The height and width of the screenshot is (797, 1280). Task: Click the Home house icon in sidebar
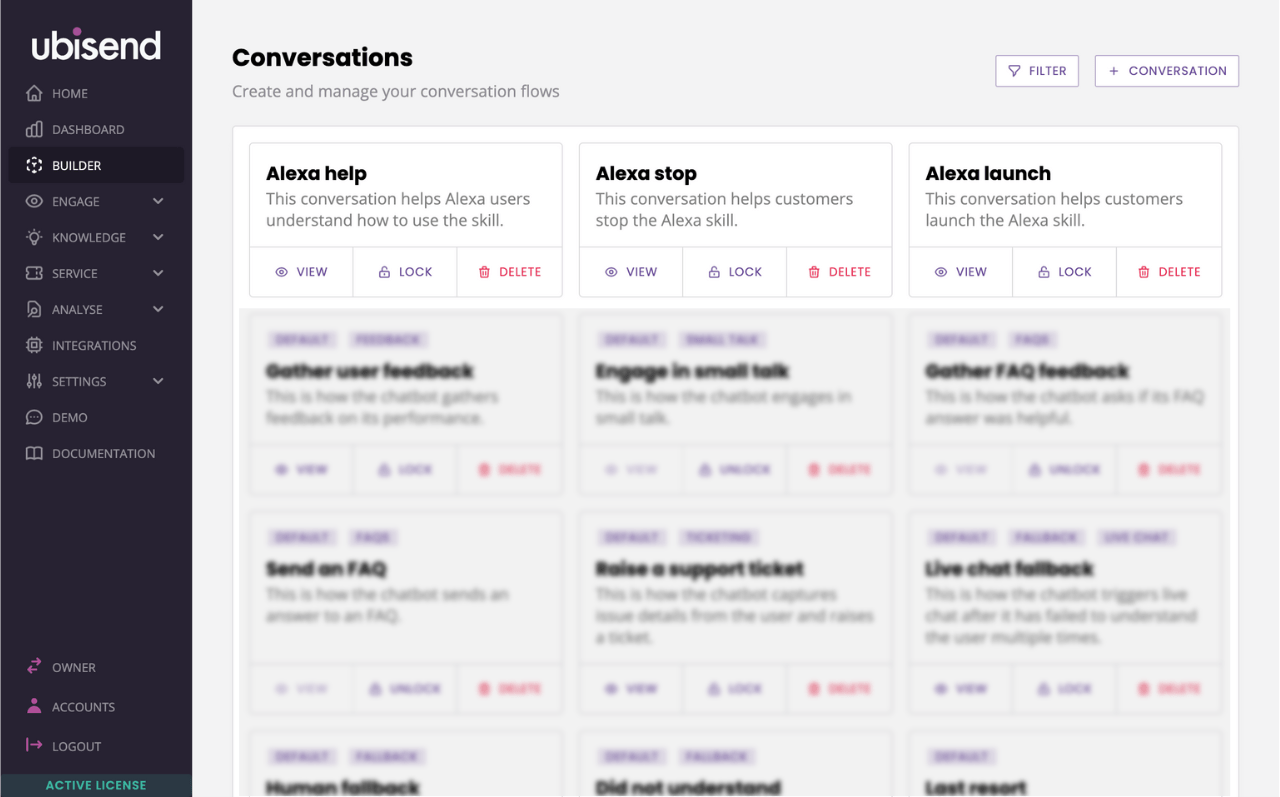pos(34,93)
